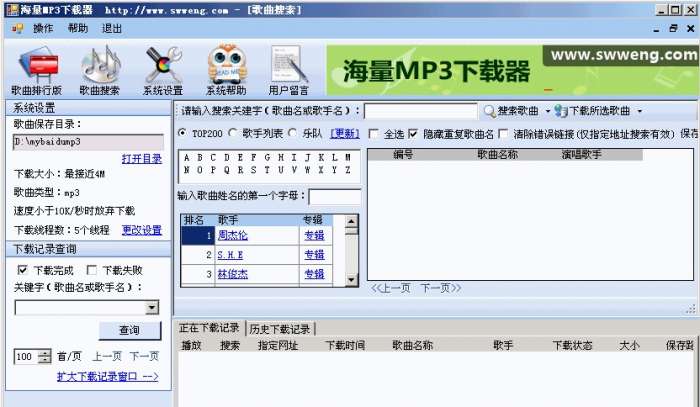The height and width of the screenshot is (407, 700).
Task: Open singer link S.H.E
Action: 230,255
